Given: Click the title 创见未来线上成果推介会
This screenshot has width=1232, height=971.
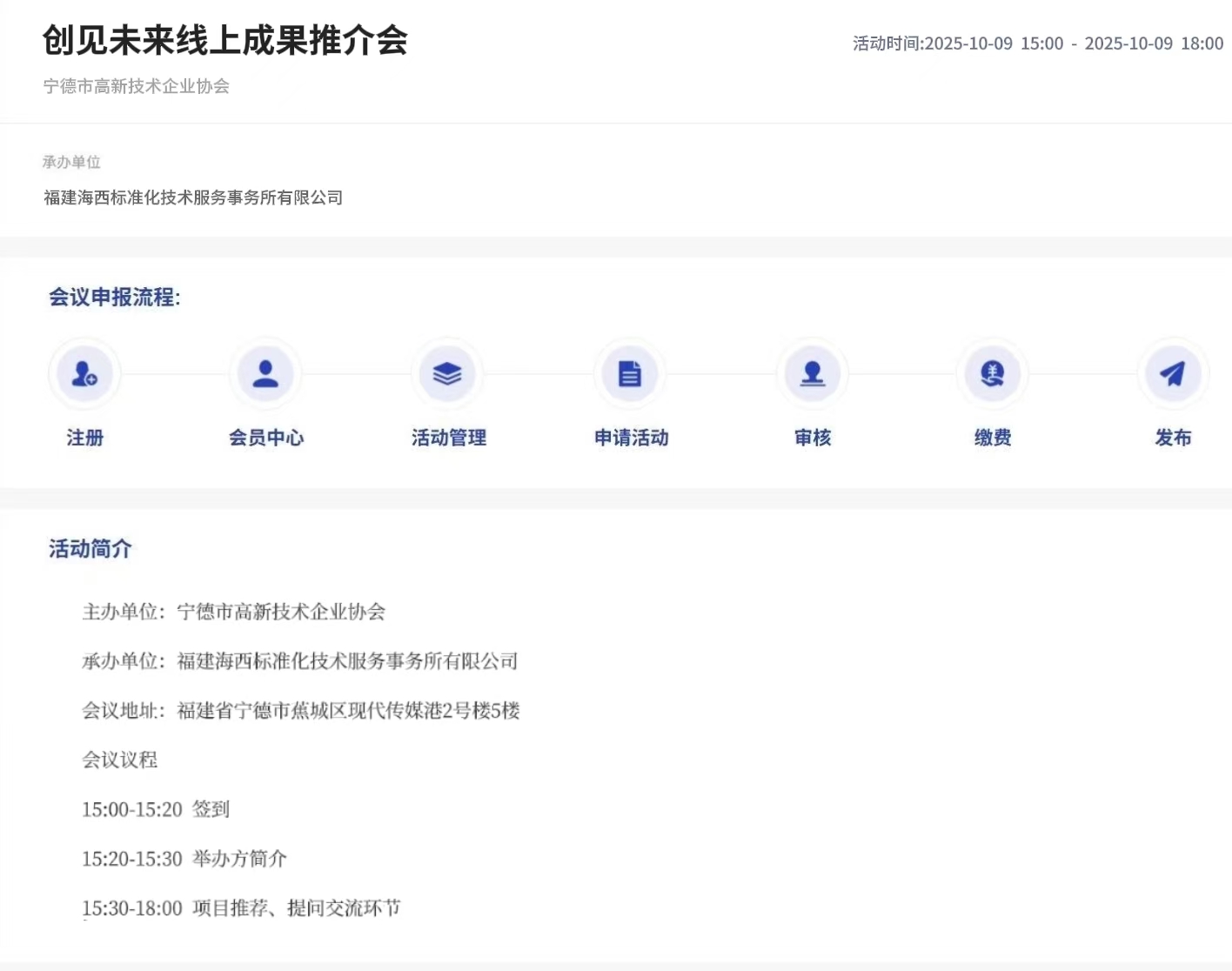Looking at the screenshot, I should [225, 40].
